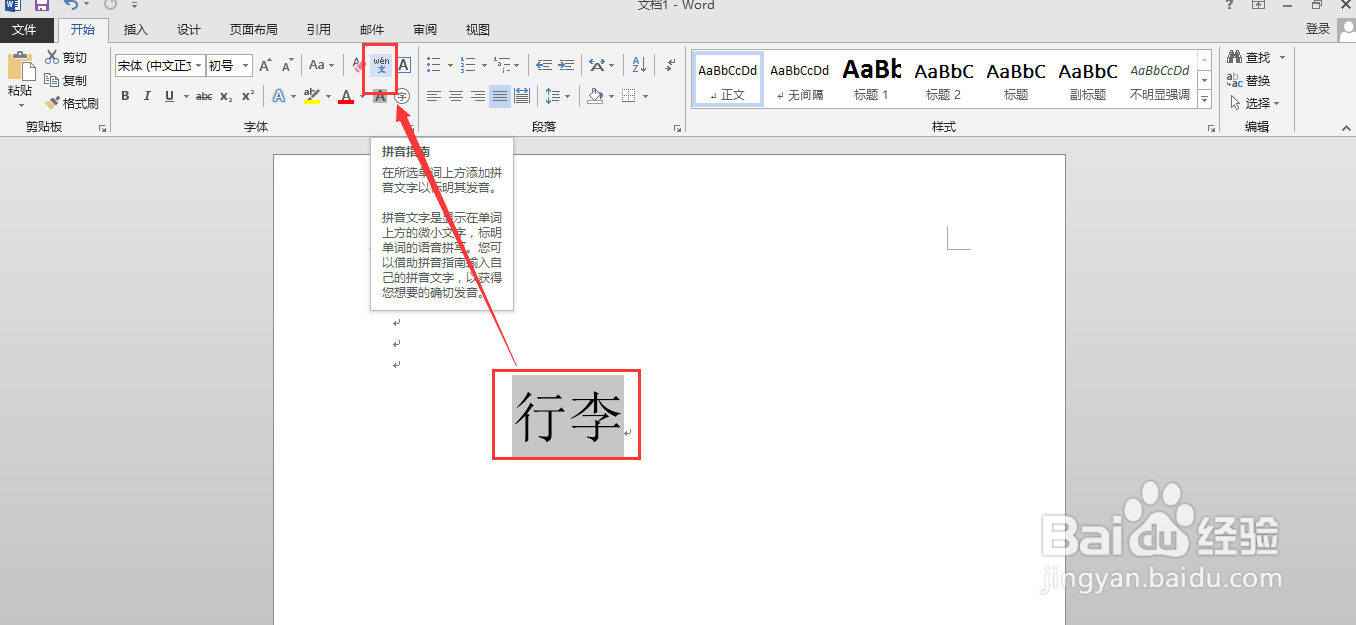Screen dimensions: 1356x625
Task: Enable underline for the selection
Action: pyautogui.click(x=169, y=96)
